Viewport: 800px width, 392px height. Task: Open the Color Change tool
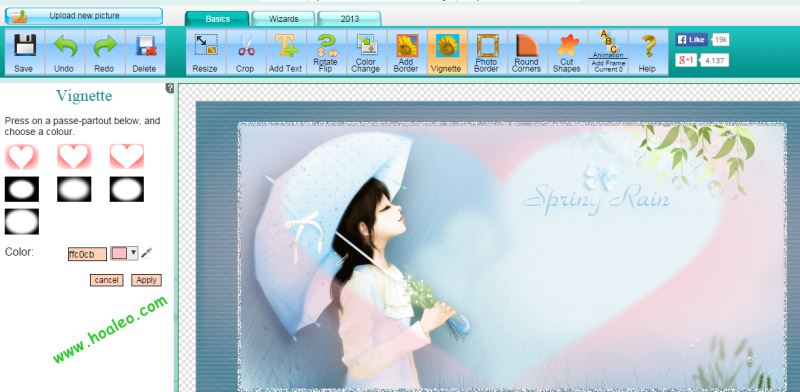[x=366, y=52]
